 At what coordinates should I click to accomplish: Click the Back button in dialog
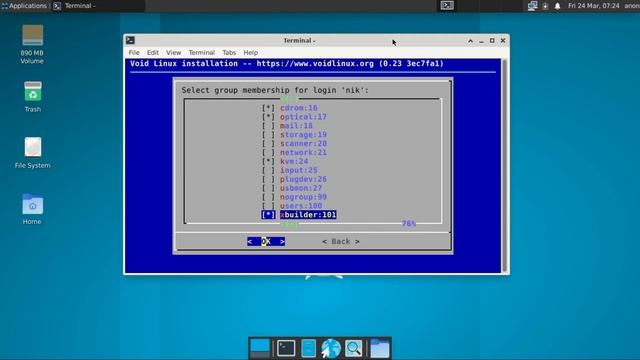341,242
